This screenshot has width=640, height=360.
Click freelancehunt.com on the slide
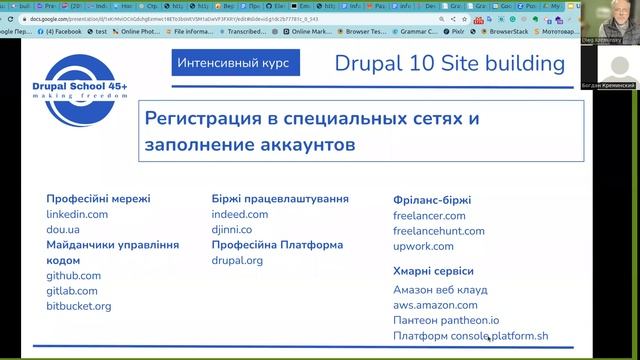tap(439, 231)
